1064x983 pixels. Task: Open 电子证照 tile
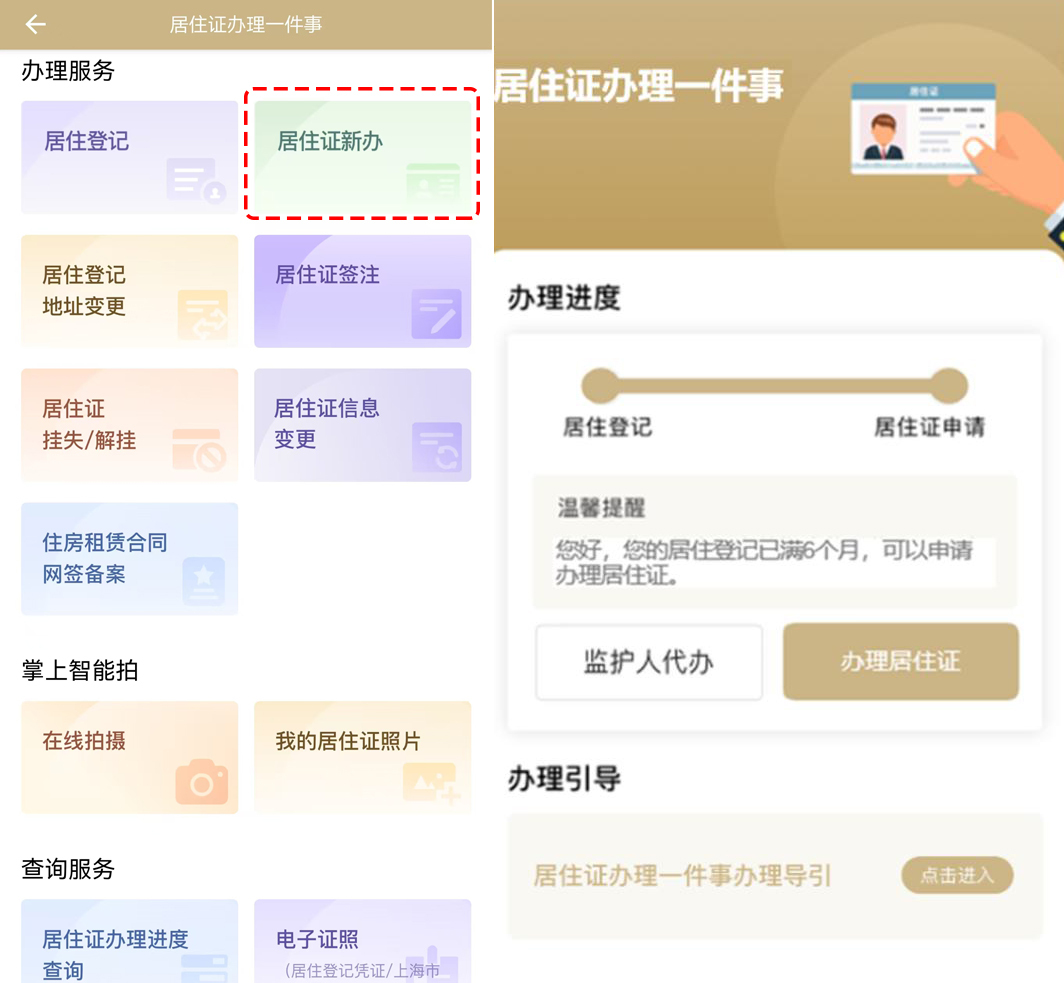click(x=362, y=941)
